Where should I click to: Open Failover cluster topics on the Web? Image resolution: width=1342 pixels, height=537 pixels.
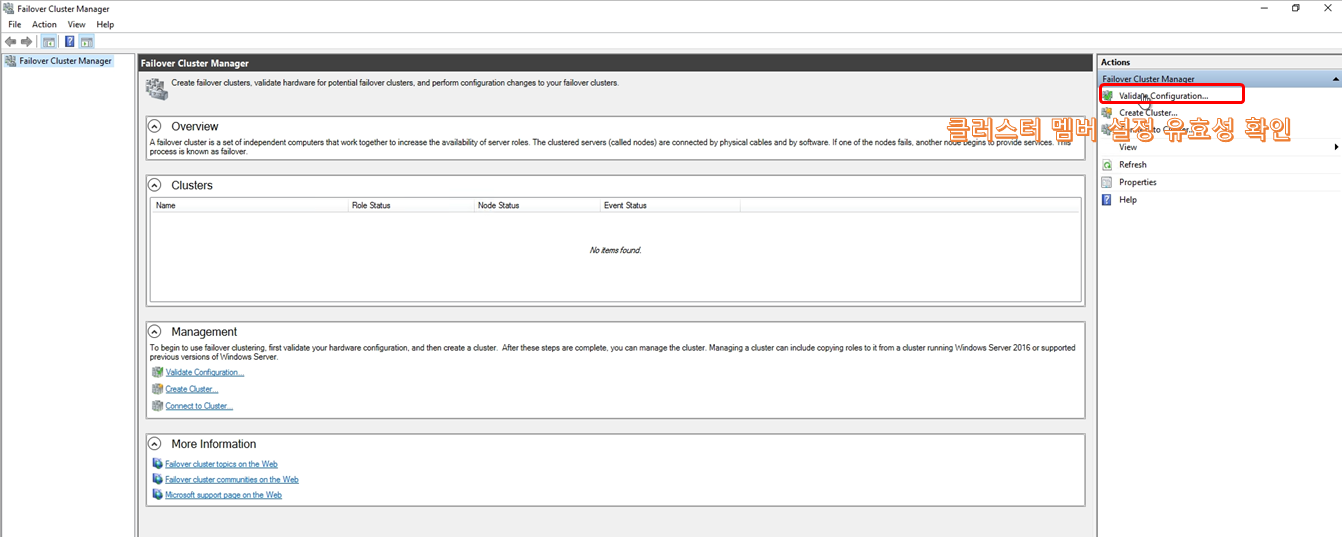click(x=221, y=464)
